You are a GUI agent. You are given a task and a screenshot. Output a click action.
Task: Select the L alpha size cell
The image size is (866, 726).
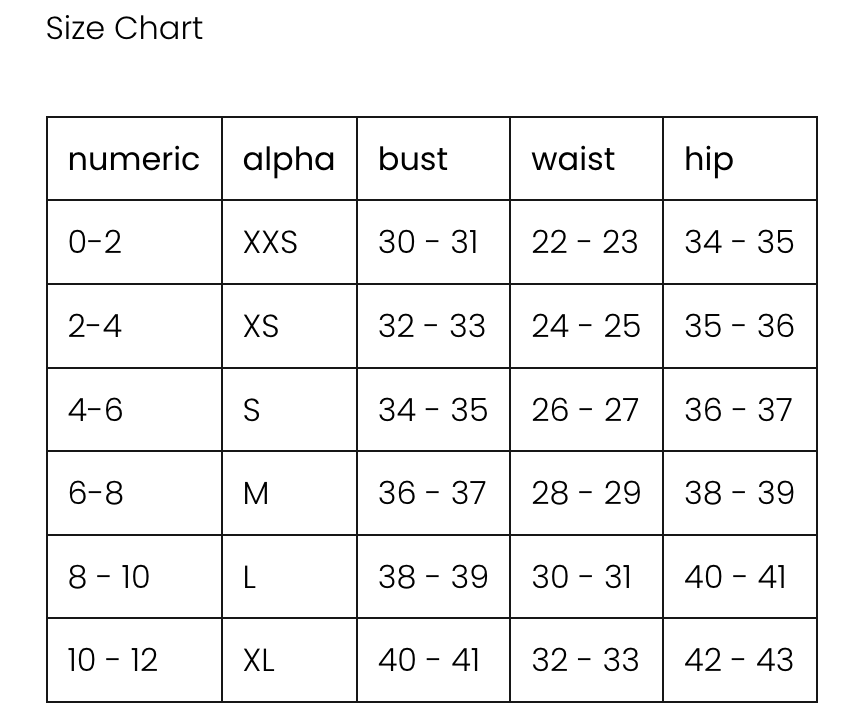250,577
